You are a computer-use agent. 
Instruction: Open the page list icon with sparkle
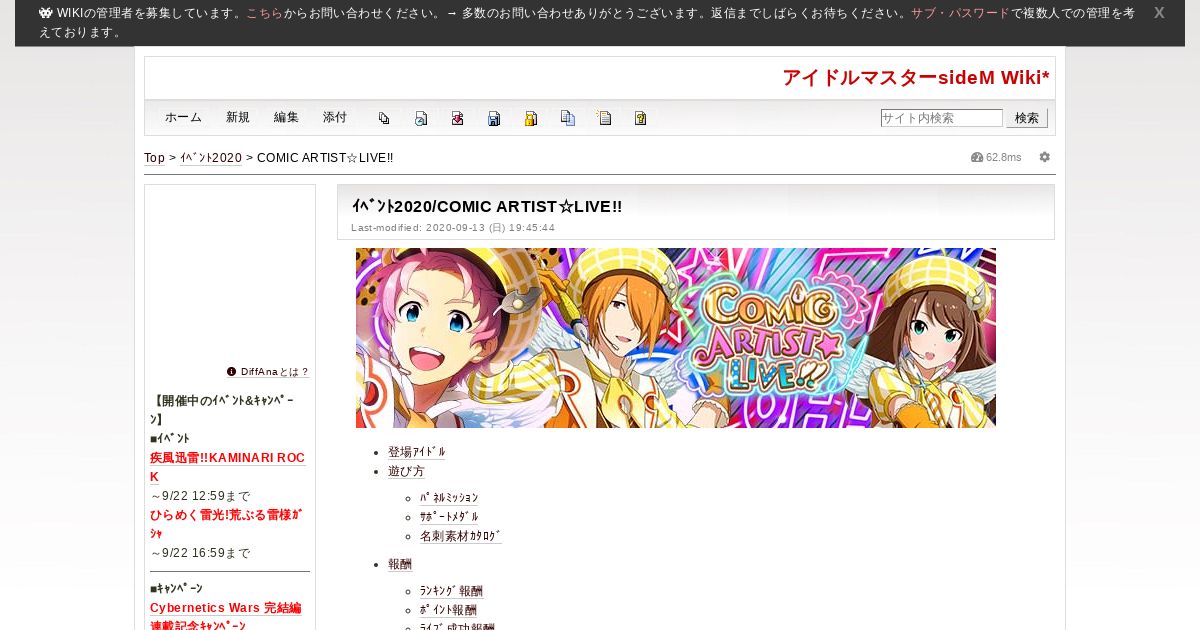point(604,118)
